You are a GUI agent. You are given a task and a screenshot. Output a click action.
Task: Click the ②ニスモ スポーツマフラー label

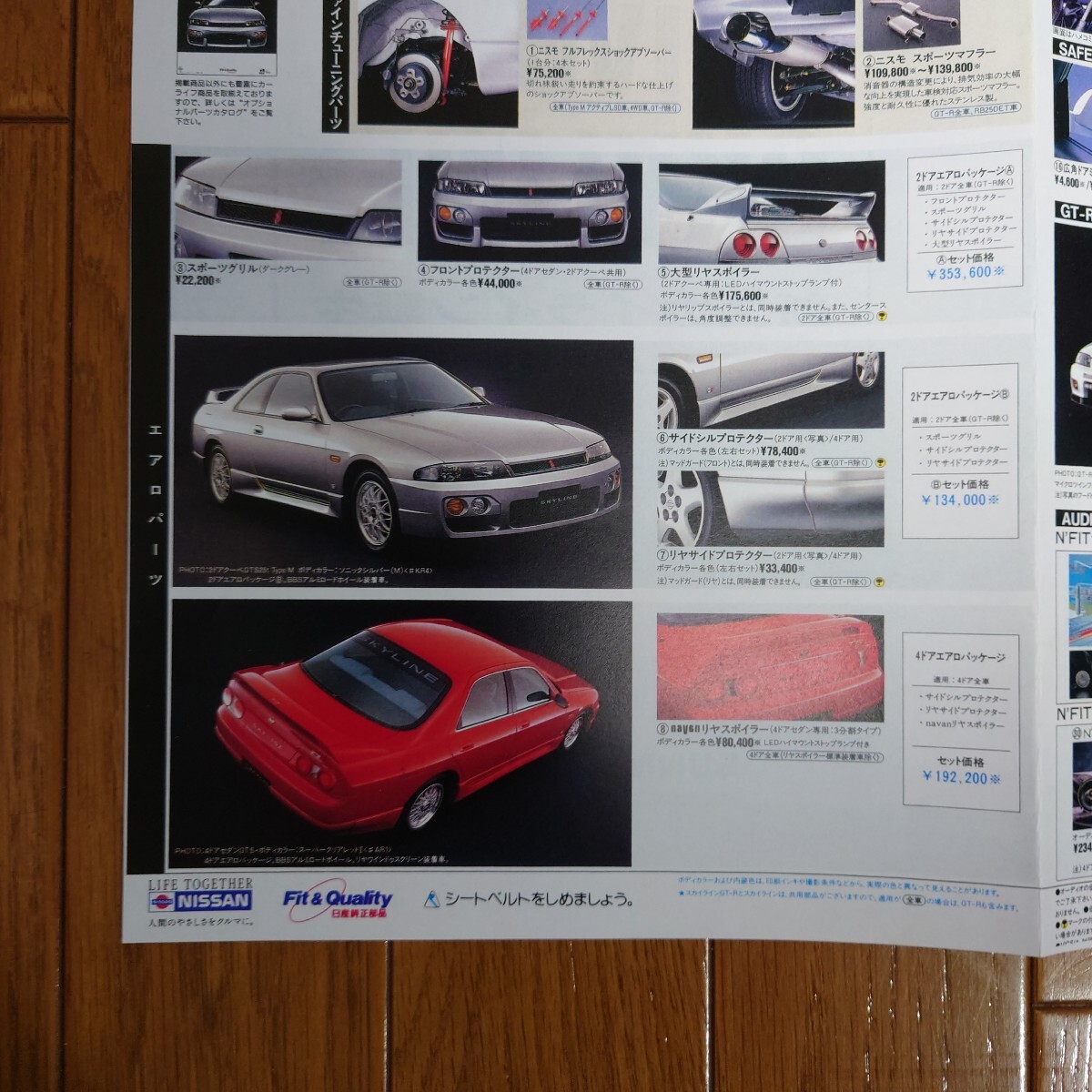click(930, 58)
